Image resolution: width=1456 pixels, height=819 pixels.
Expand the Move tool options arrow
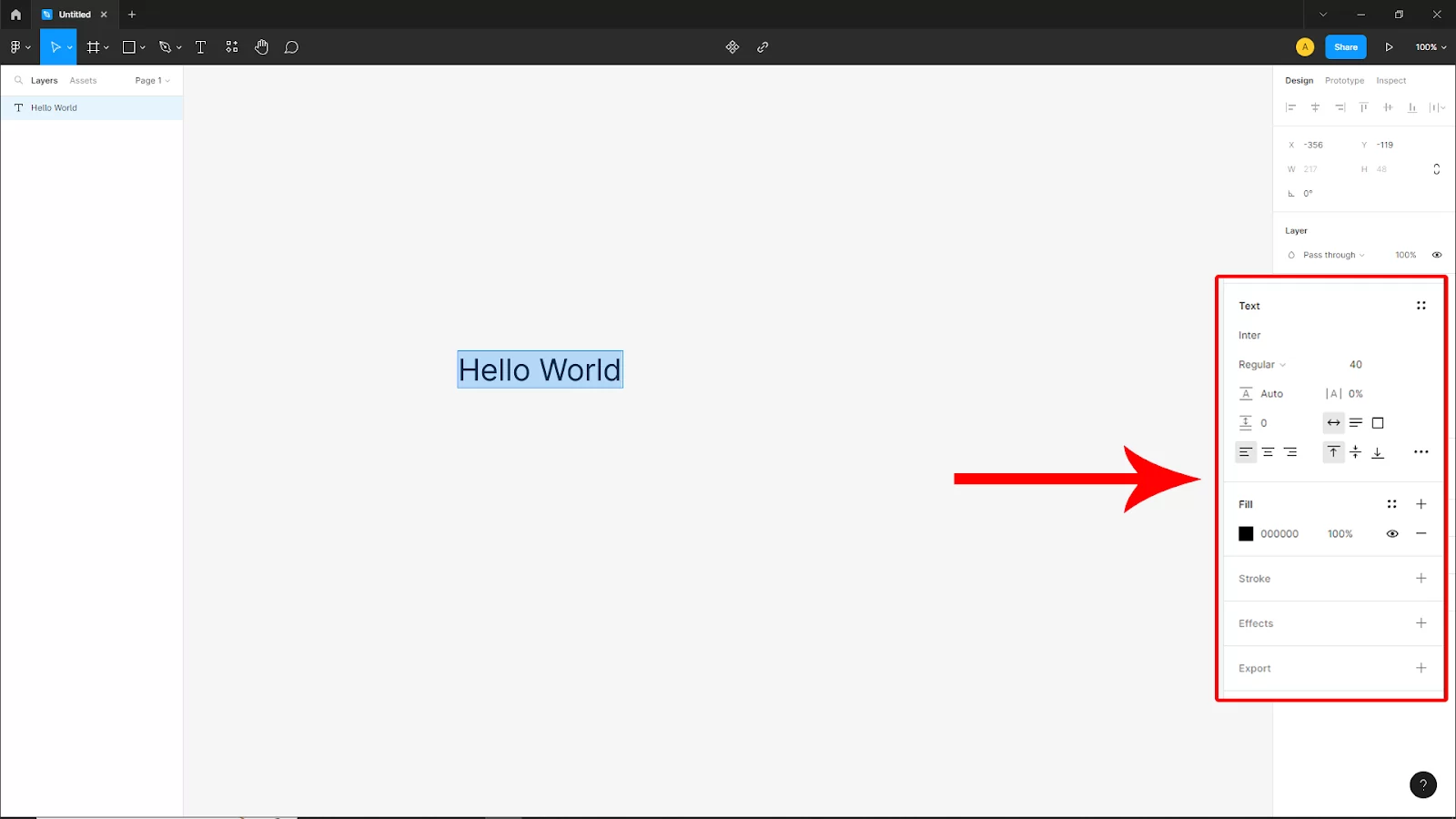[x=70, y=47]
